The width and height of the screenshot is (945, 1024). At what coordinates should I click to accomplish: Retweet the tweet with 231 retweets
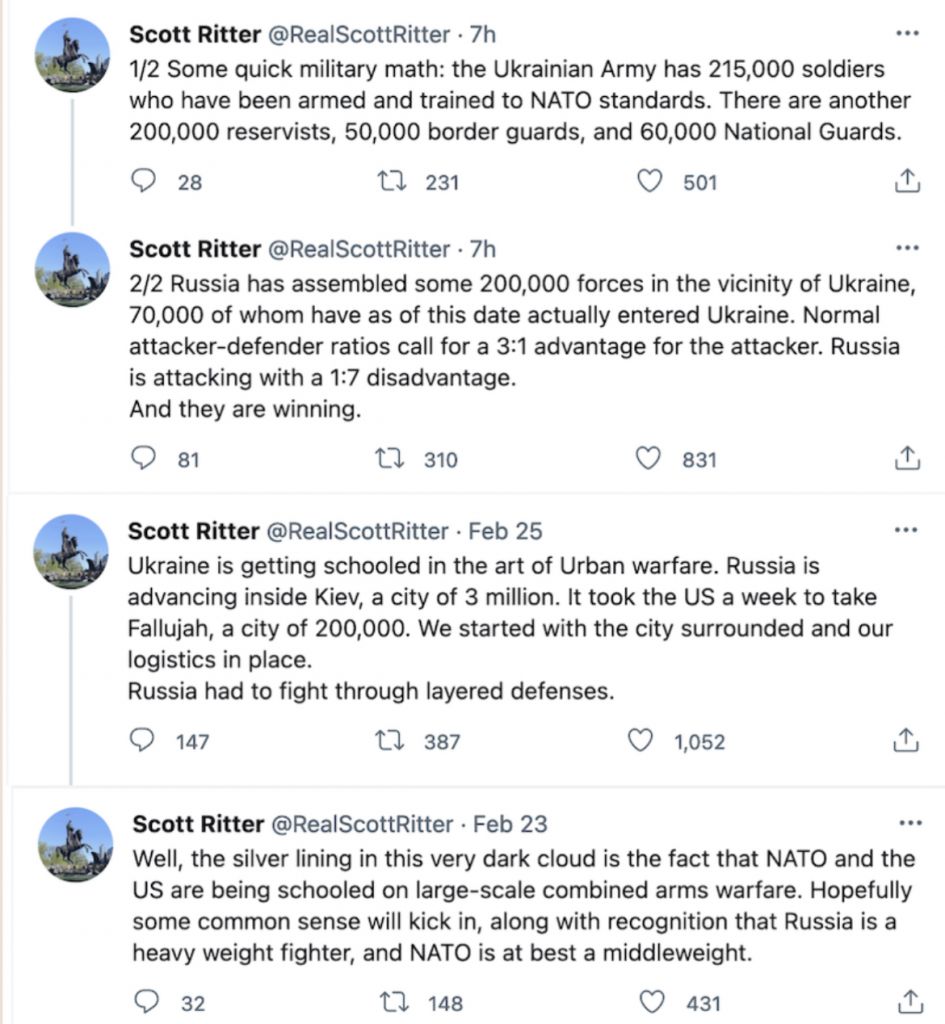tap(392, 181)
